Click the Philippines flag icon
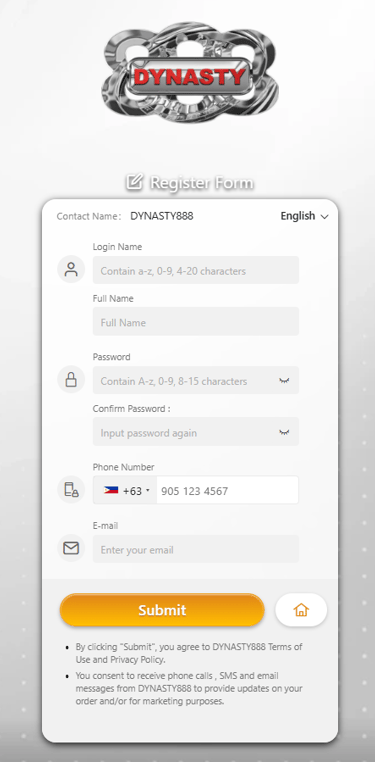This screenshot has width=375, height=762. [x=111, y=490]
